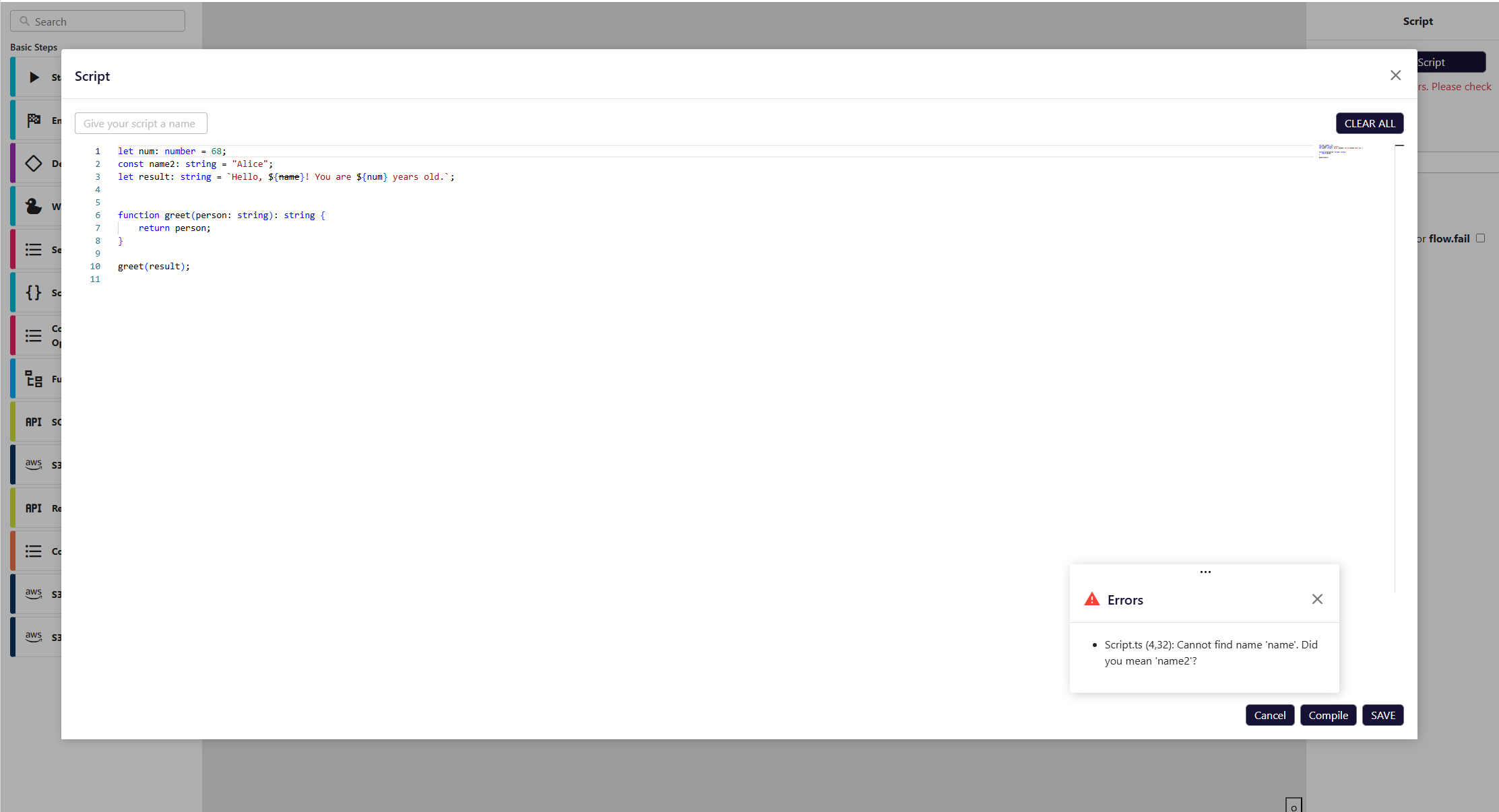Click the checkered flag End step icon

(x=34, y=121)
